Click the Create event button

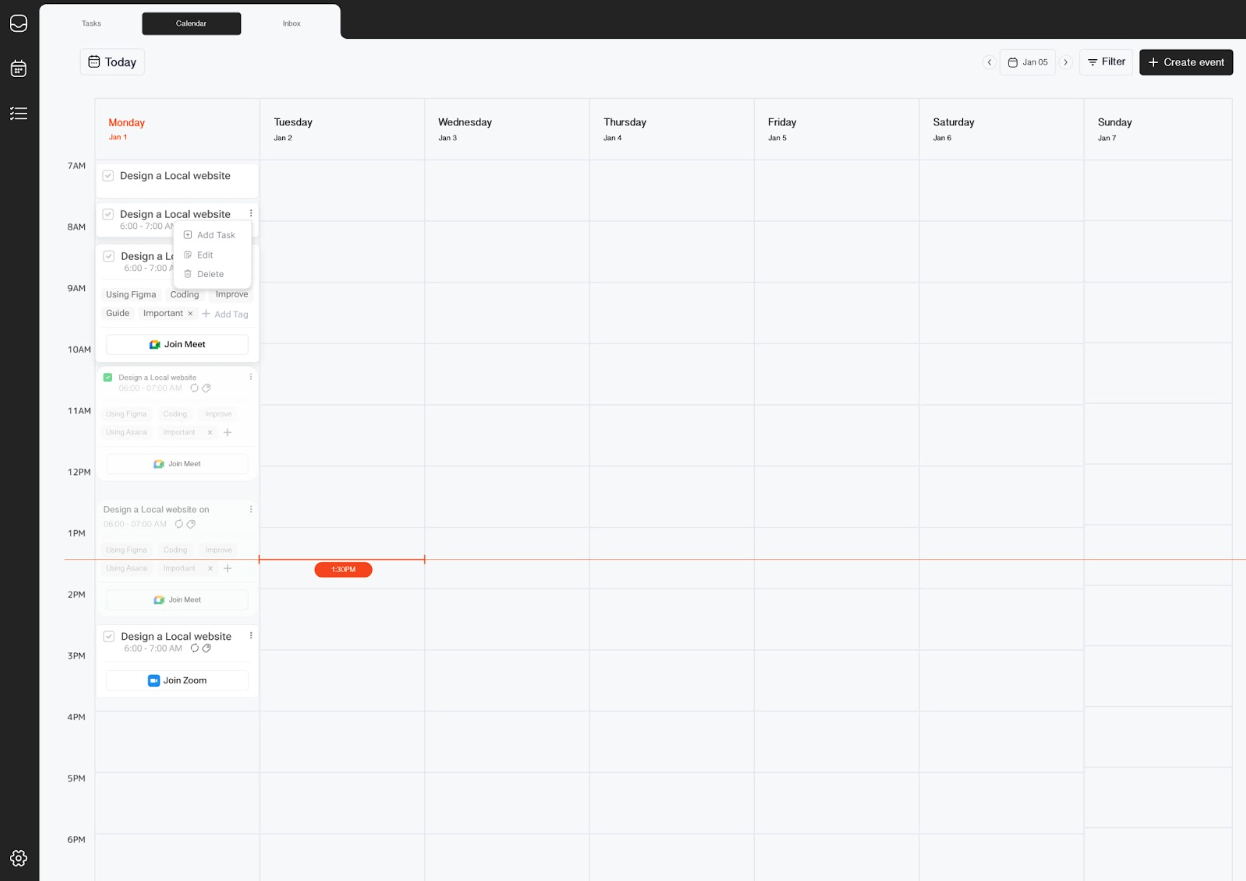pyautogui.click(x=1186, y=61)
